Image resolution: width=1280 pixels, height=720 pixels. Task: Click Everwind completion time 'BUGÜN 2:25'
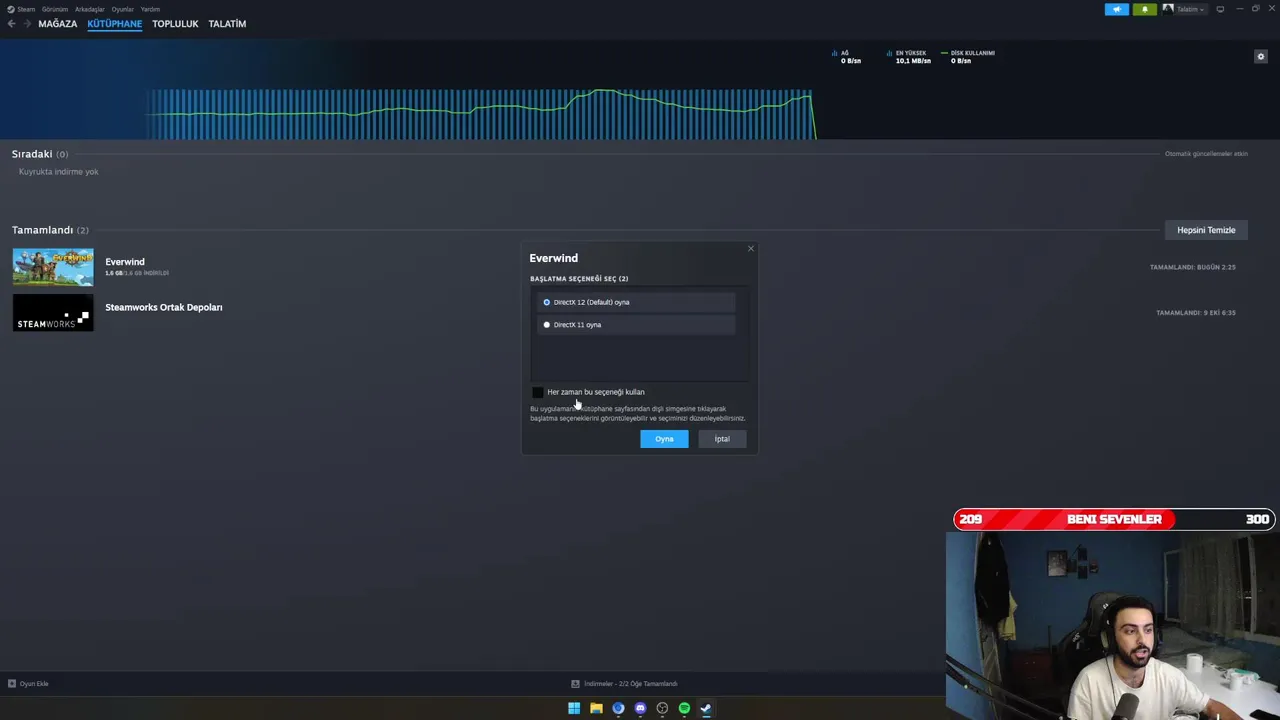pos(1193,267)
